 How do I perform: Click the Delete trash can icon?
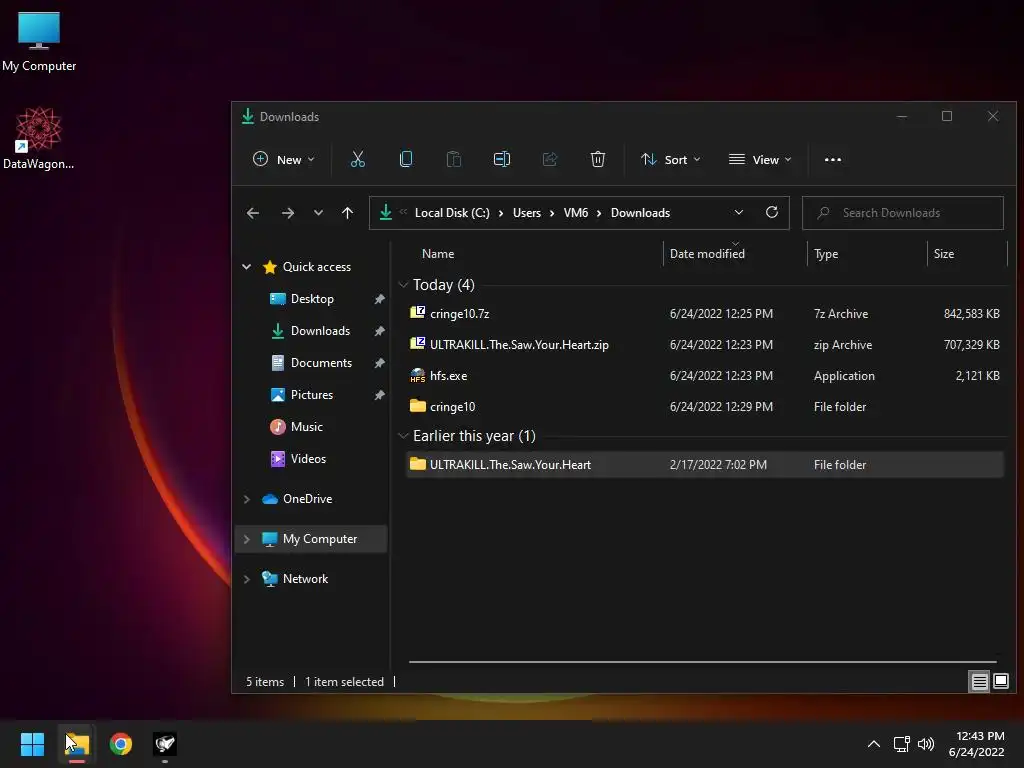[598, 159]
